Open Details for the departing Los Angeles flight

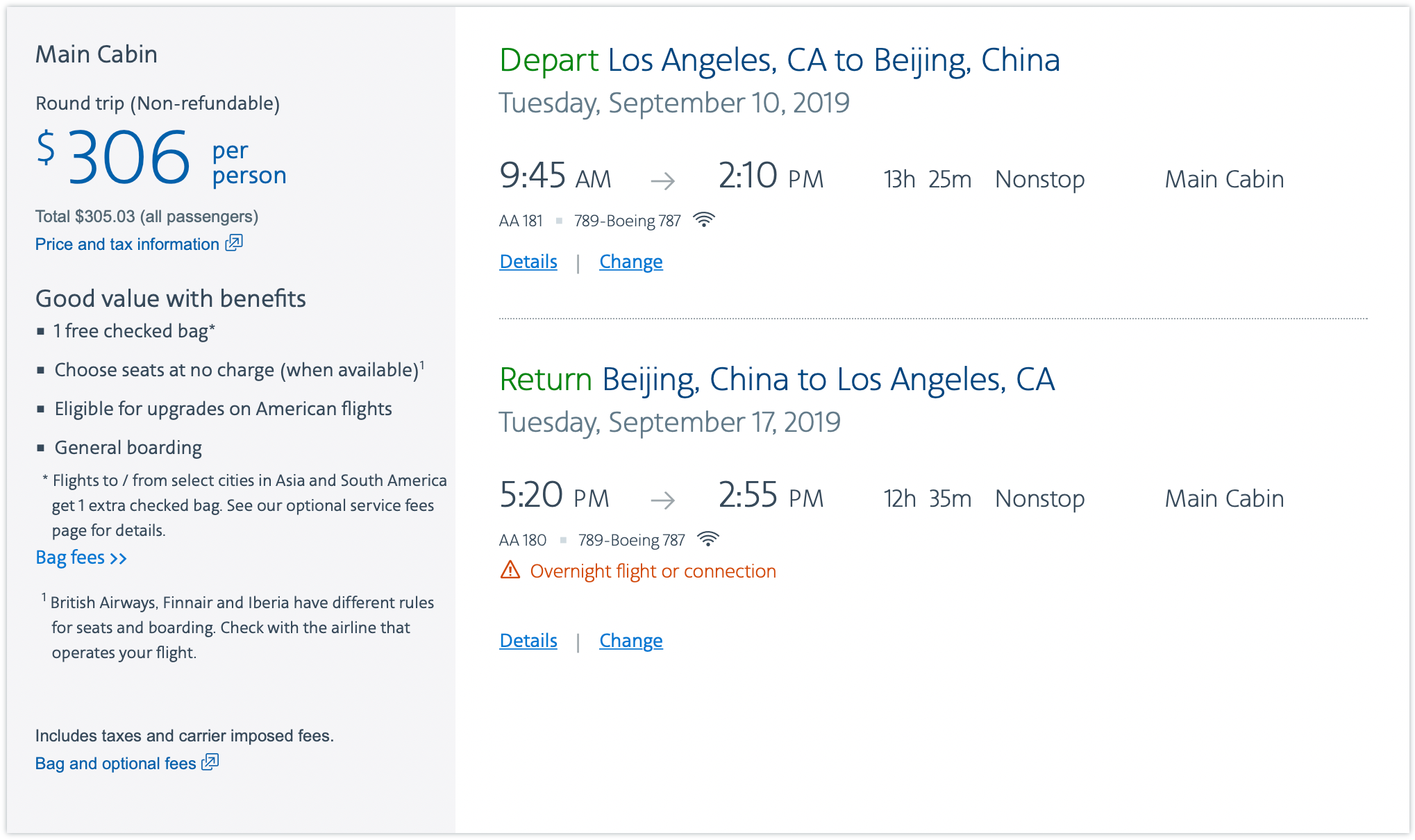point(528,262)
